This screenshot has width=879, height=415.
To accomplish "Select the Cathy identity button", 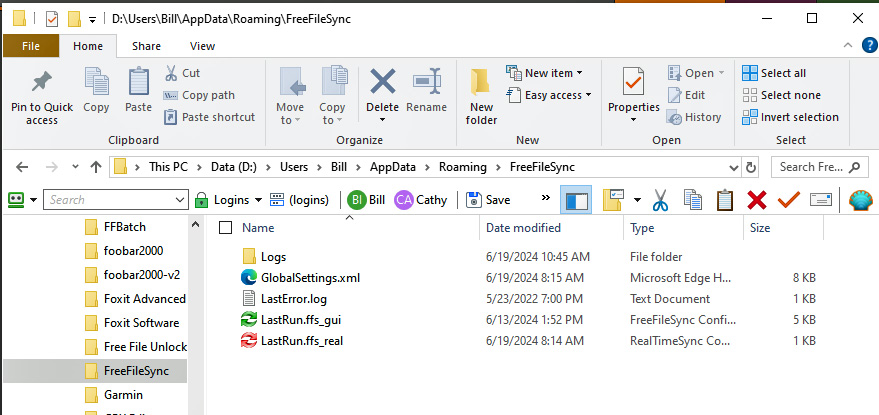I will point(421,200).
